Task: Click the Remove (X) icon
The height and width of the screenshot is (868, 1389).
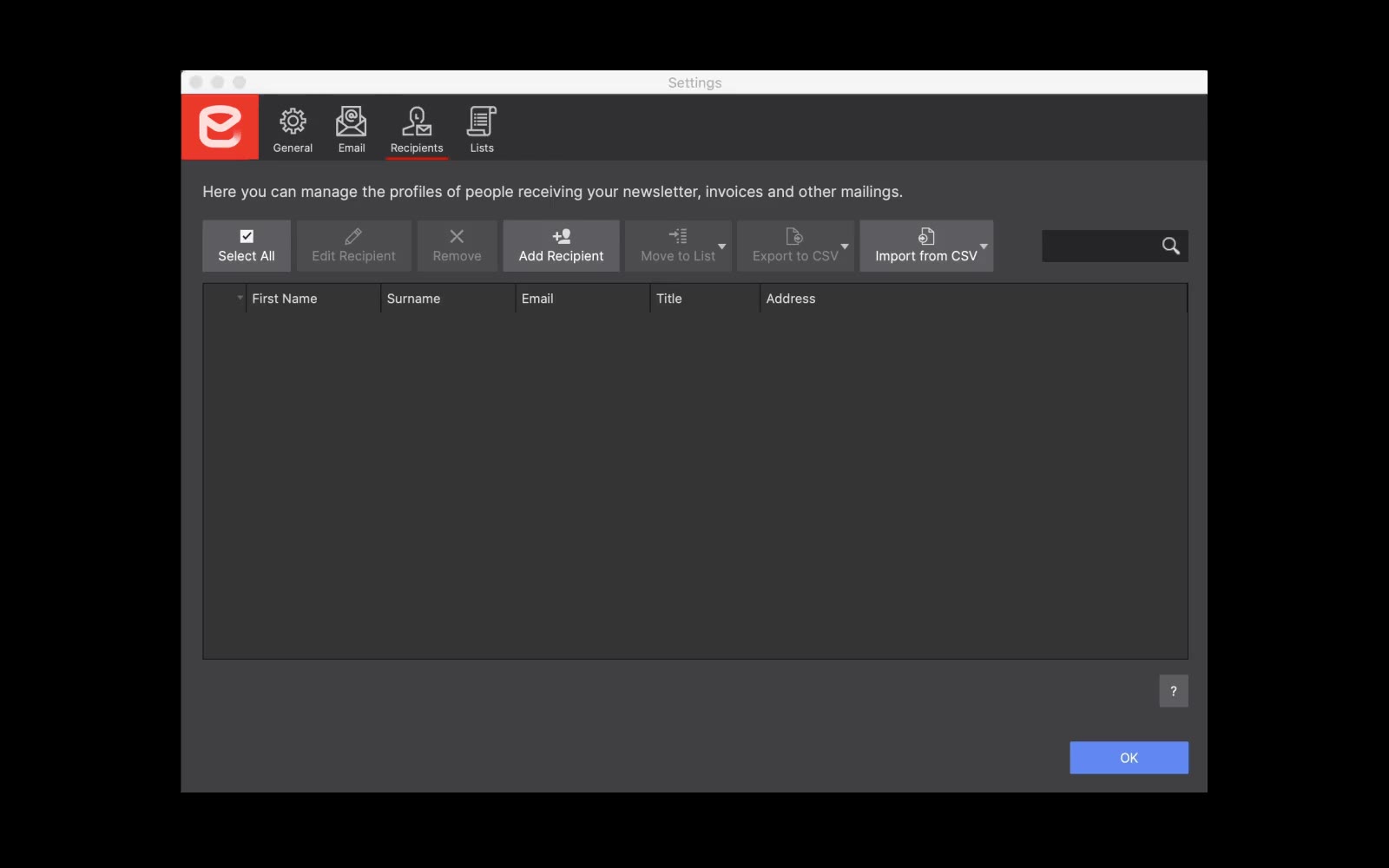Action: [457, 235]
